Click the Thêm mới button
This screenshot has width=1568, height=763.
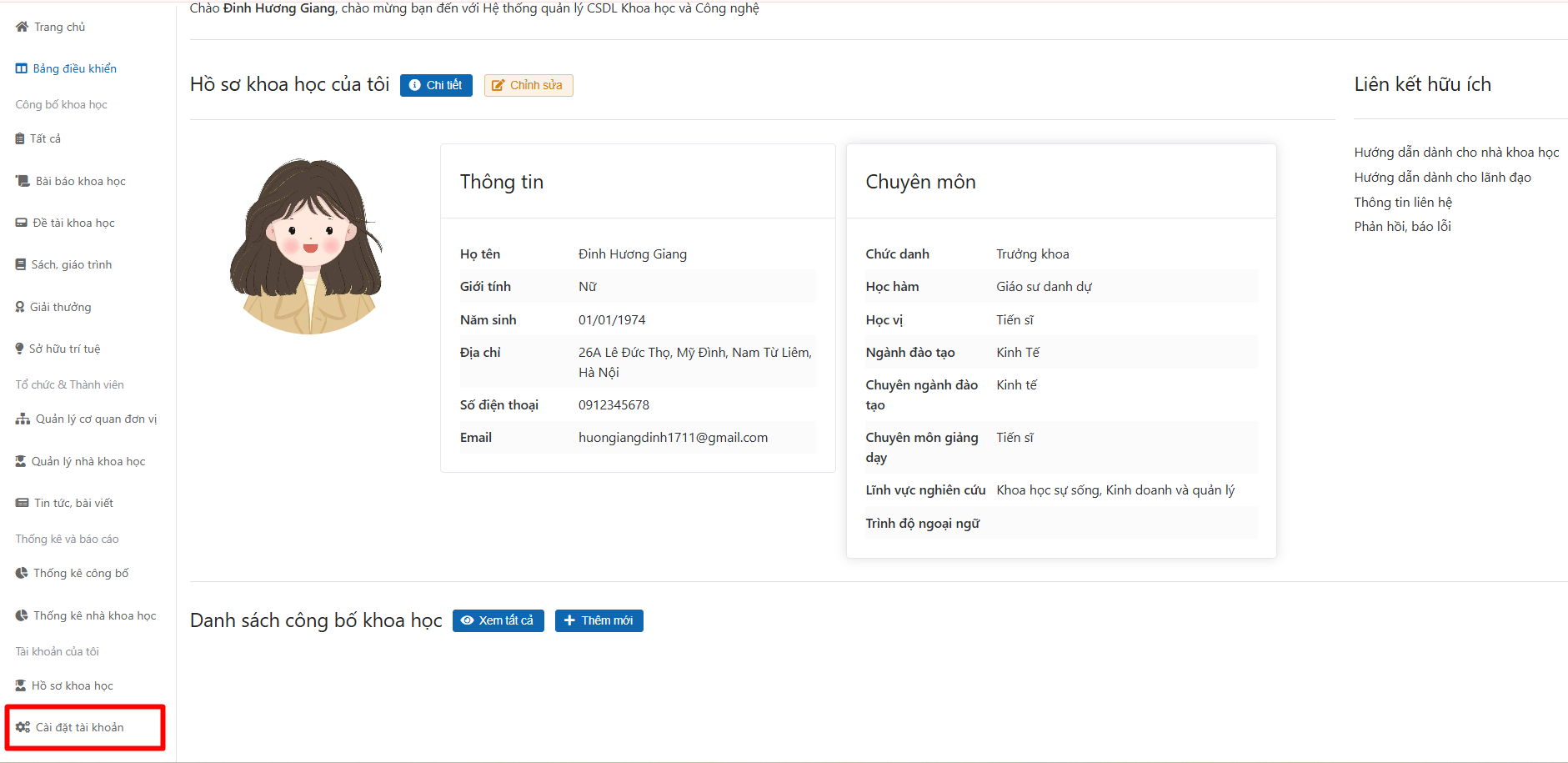(x=599, y=620)
